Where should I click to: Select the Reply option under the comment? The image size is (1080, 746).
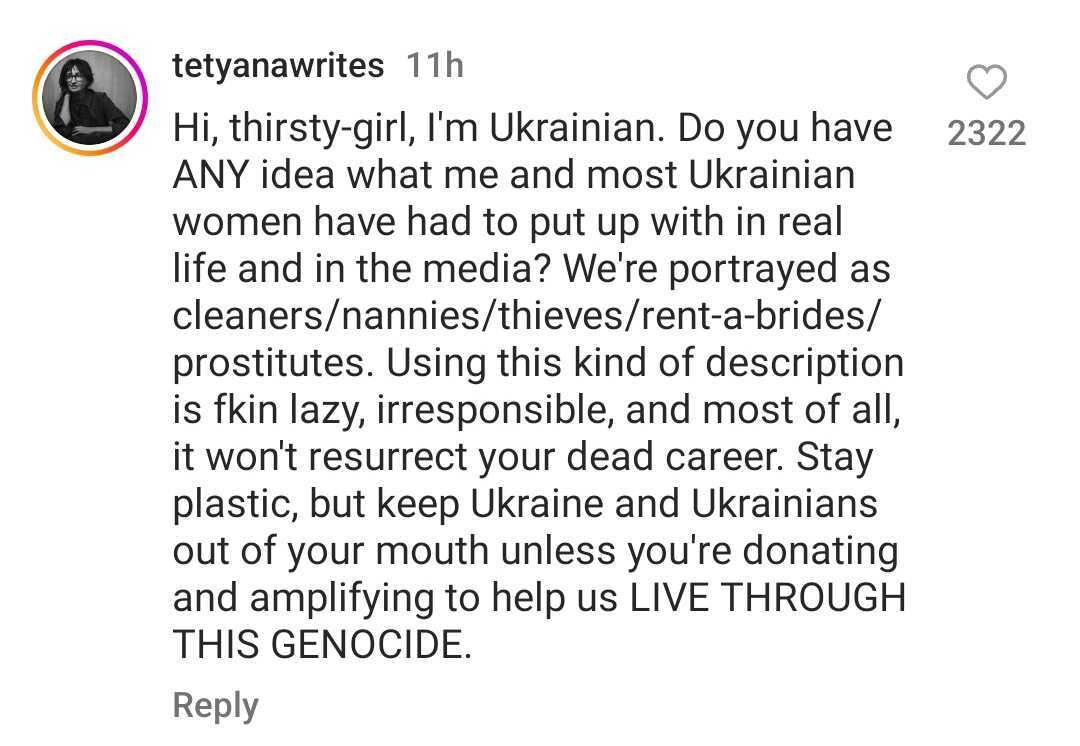coord(214,704)
